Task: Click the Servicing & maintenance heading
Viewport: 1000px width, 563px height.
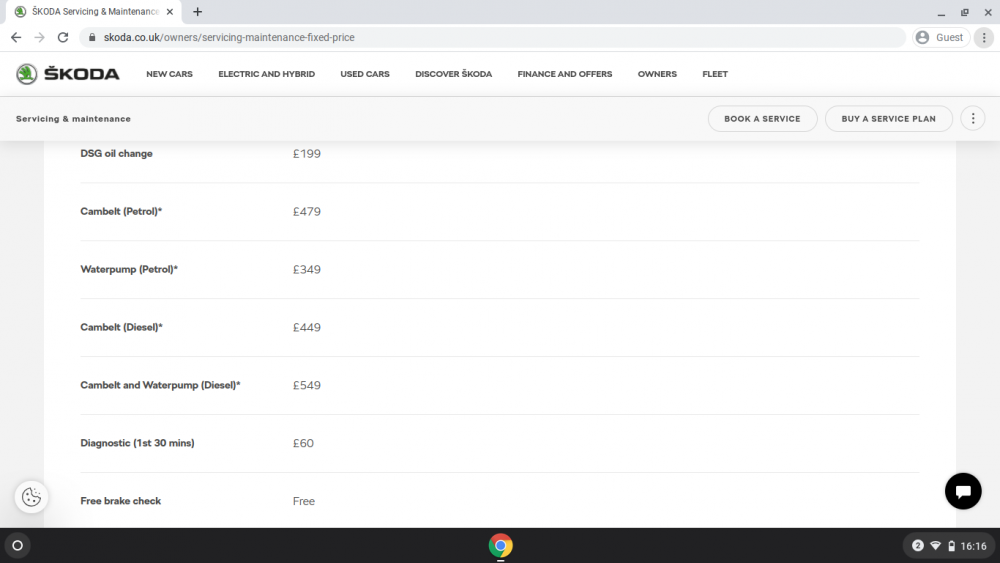Action: tap(73, 119)
